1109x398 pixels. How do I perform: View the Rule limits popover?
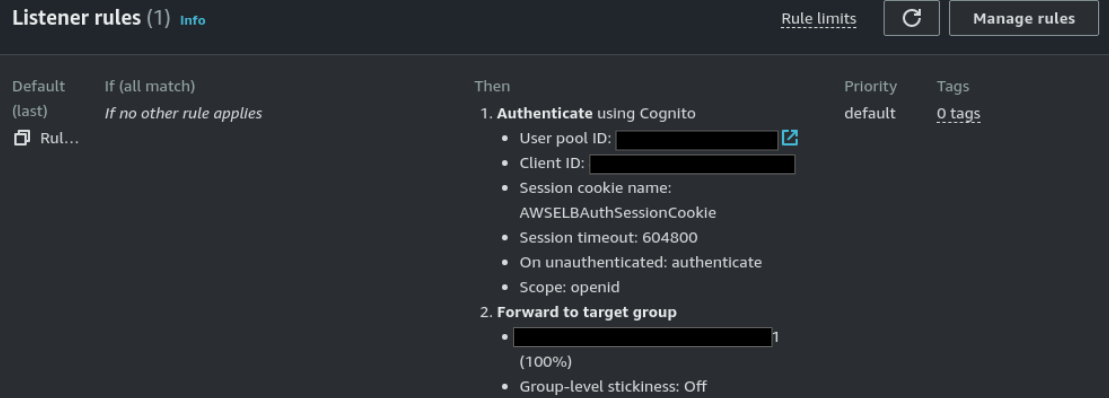pyautogui.click(x=818, y=19)
